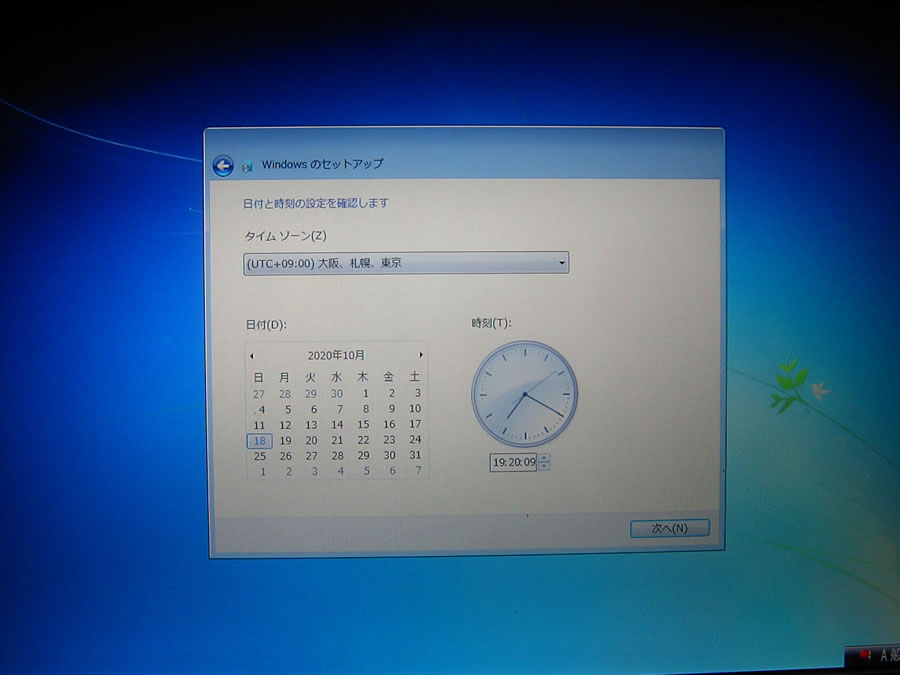900x675 pixels.
Task: Click the time field showing 19:20:09
Action: pos(513,462)
